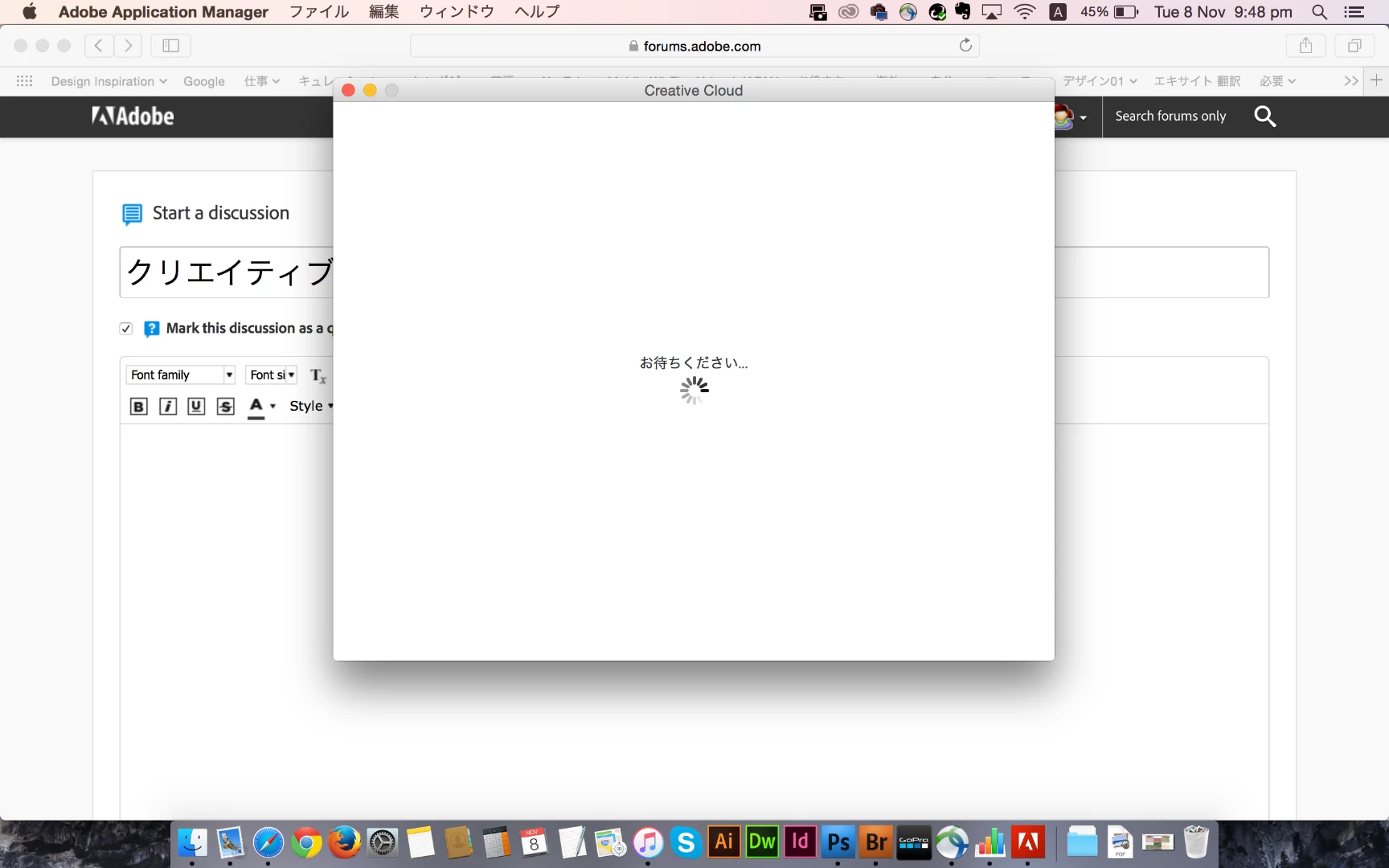Launch Firefox from the Dock
Image resolution: width=1389 pixels, height=868 pixels.
tap(344, 842)
